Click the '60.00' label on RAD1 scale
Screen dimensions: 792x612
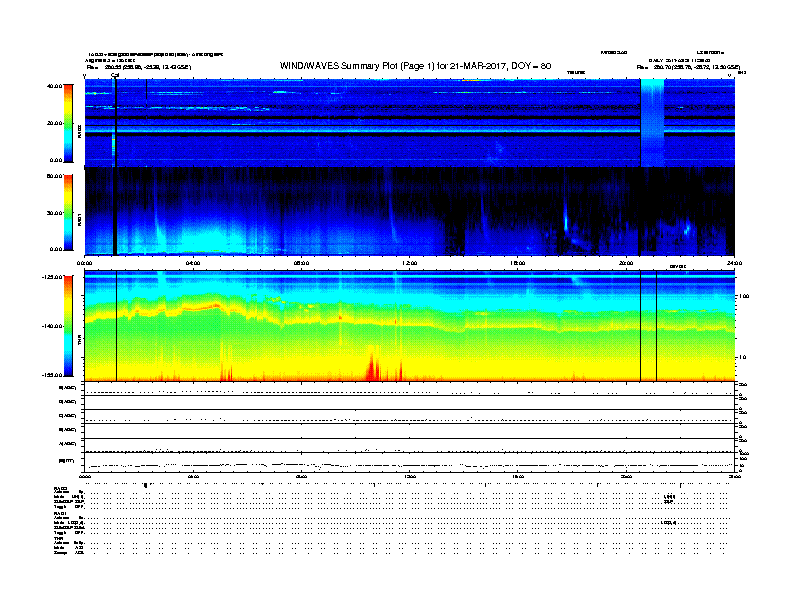click(55, 176)
